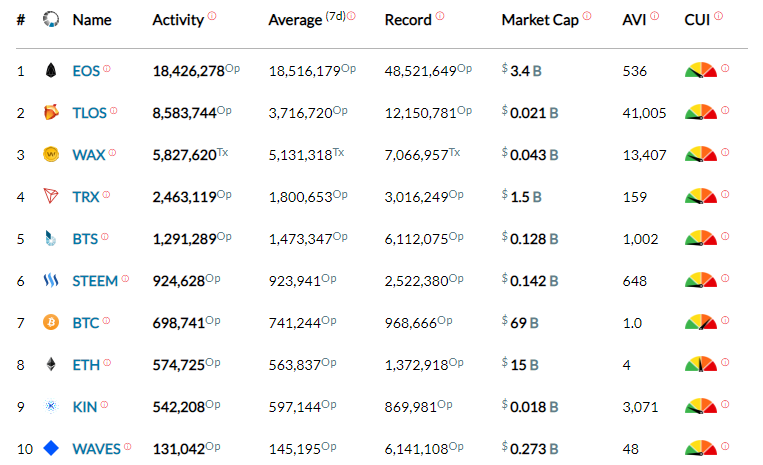Click the CUI gauge for EOS
Viewport: 763px width, 465px height.
(700, 71)
